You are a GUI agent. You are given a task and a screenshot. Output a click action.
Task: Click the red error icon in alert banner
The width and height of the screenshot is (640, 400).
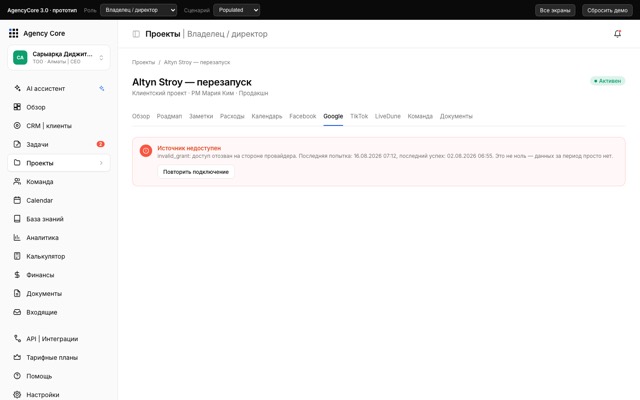click(146, 151)
